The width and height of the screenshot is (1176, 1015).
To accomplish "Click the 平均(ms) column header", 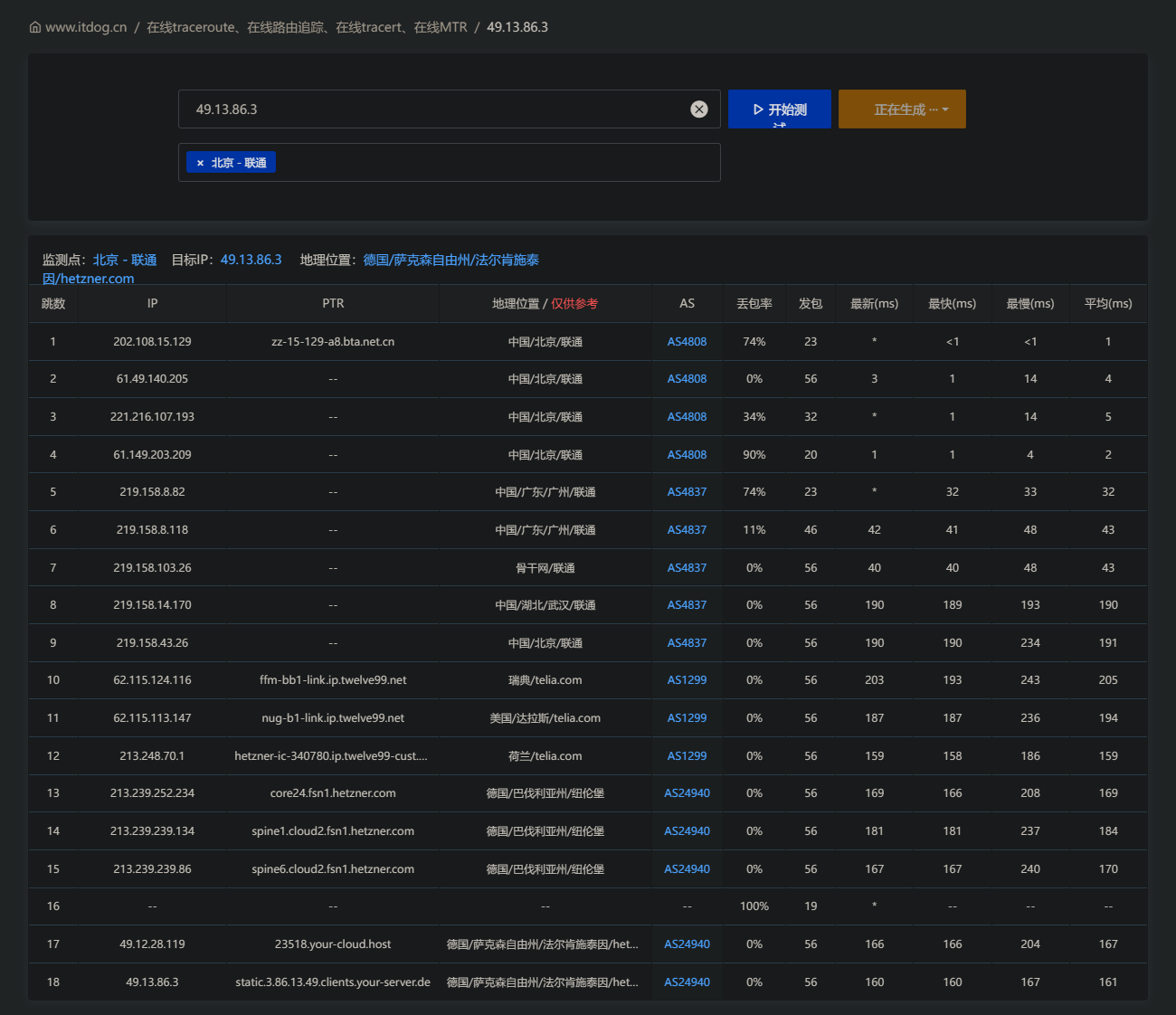I will coord(1108,304).
